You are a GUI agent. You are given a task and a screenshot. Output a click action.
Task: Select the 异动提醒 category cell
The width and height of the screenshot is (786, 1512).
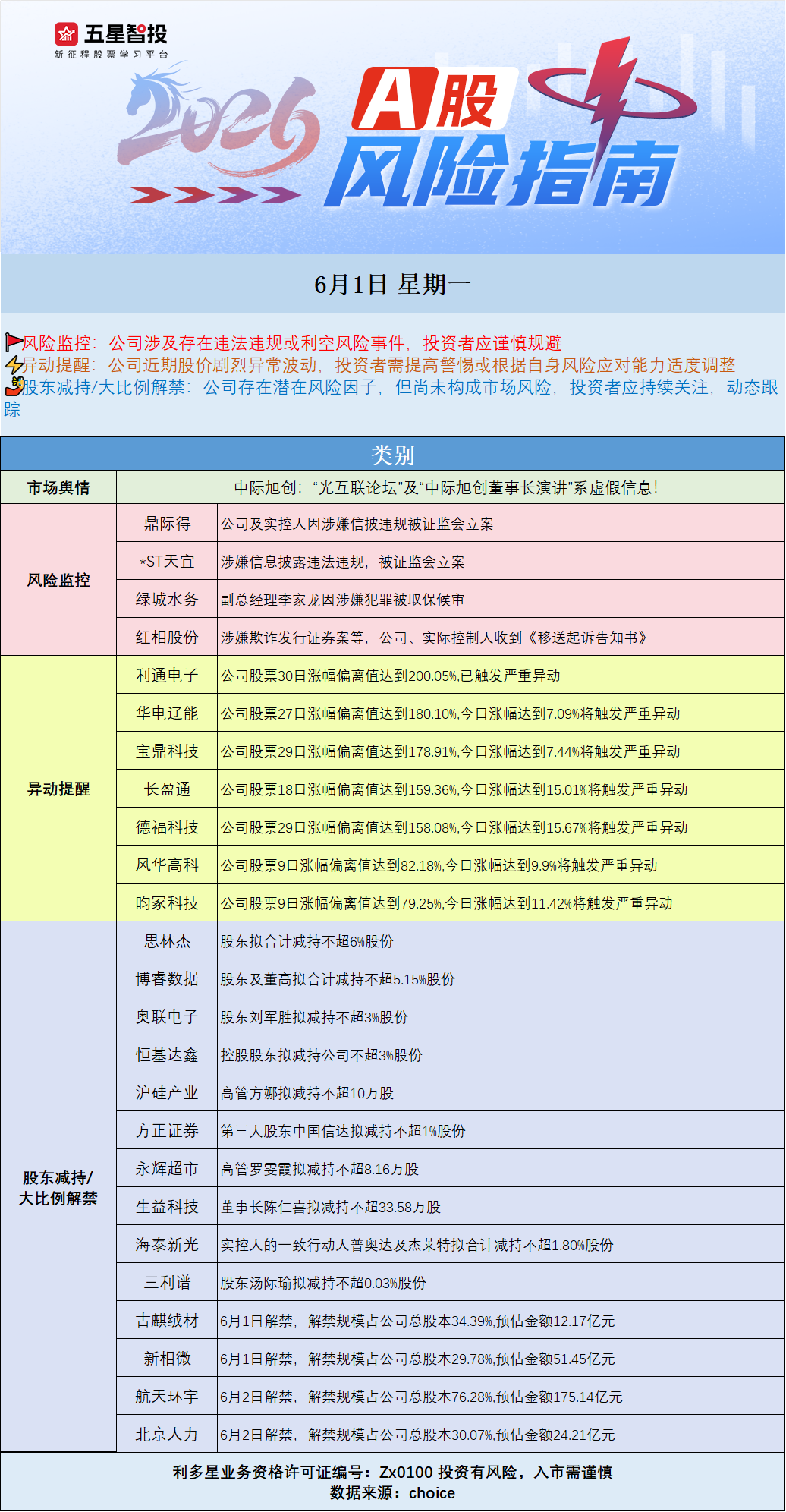tap(58, 789)
